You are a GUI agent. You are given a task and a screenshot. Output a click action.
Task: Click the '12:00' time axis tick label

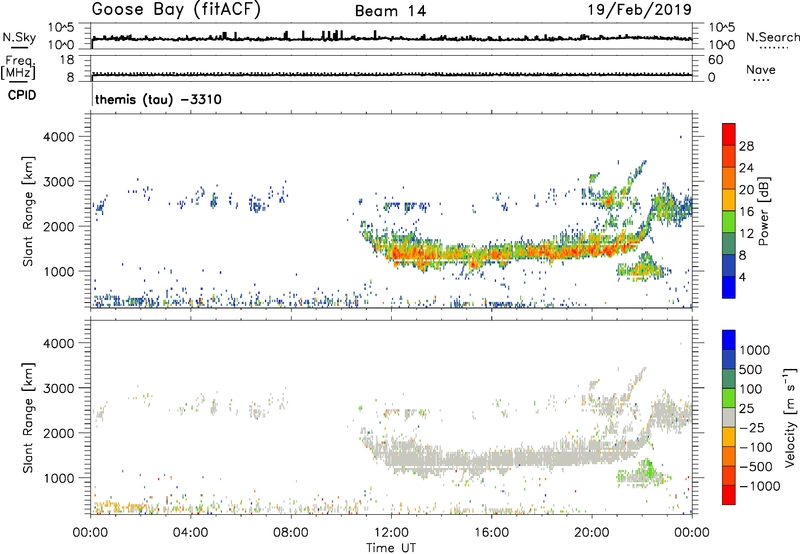point(391,533)
